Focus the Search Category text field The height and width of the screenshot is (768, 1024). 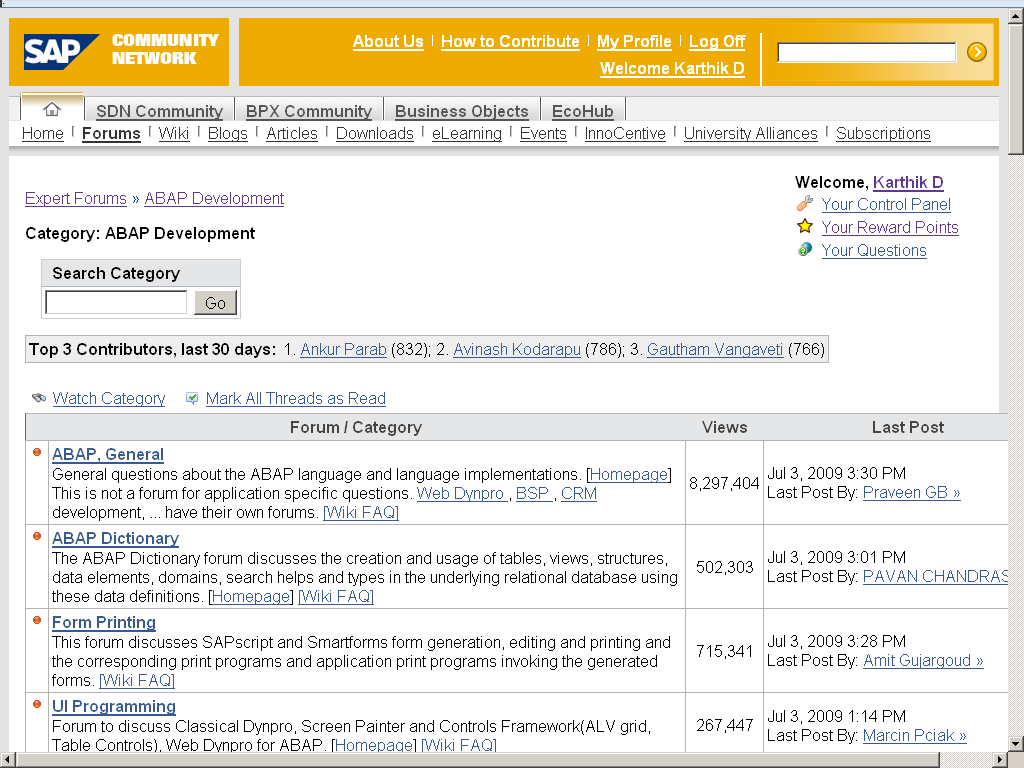click(x=116, y=303)
